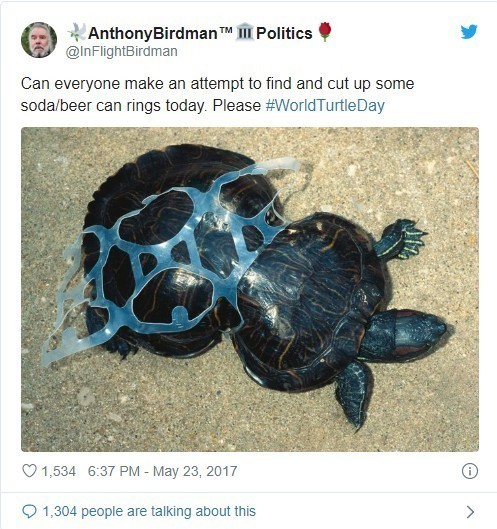Open the @InFlightBirdman handle
Viewport: 497px width, 529px height.
[121, 52]
